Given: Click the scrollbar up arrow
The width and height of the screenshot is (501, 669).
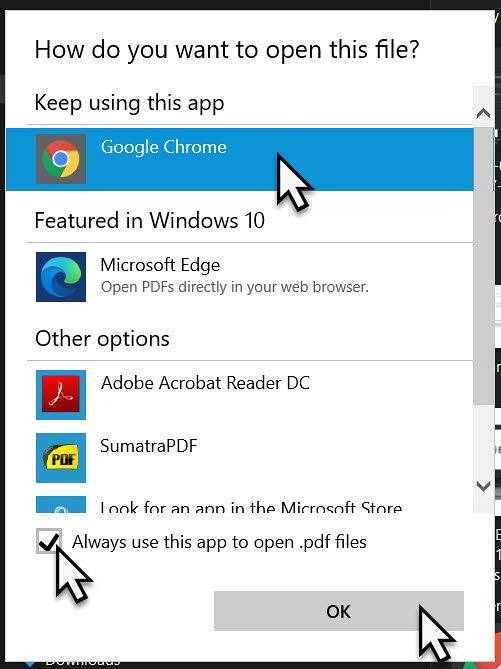Looking at the screenshot, I should point(484,113).
